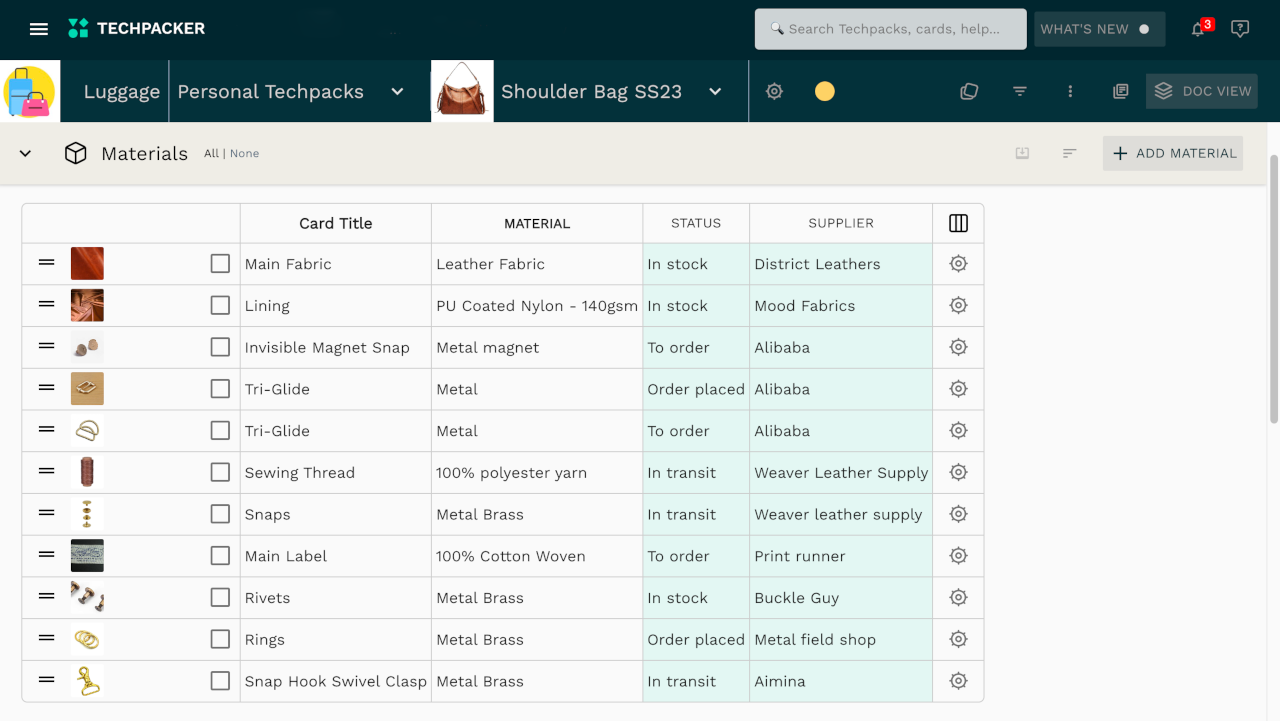
Task: Open settings gear for Lining row
Action: click(958, 306)
